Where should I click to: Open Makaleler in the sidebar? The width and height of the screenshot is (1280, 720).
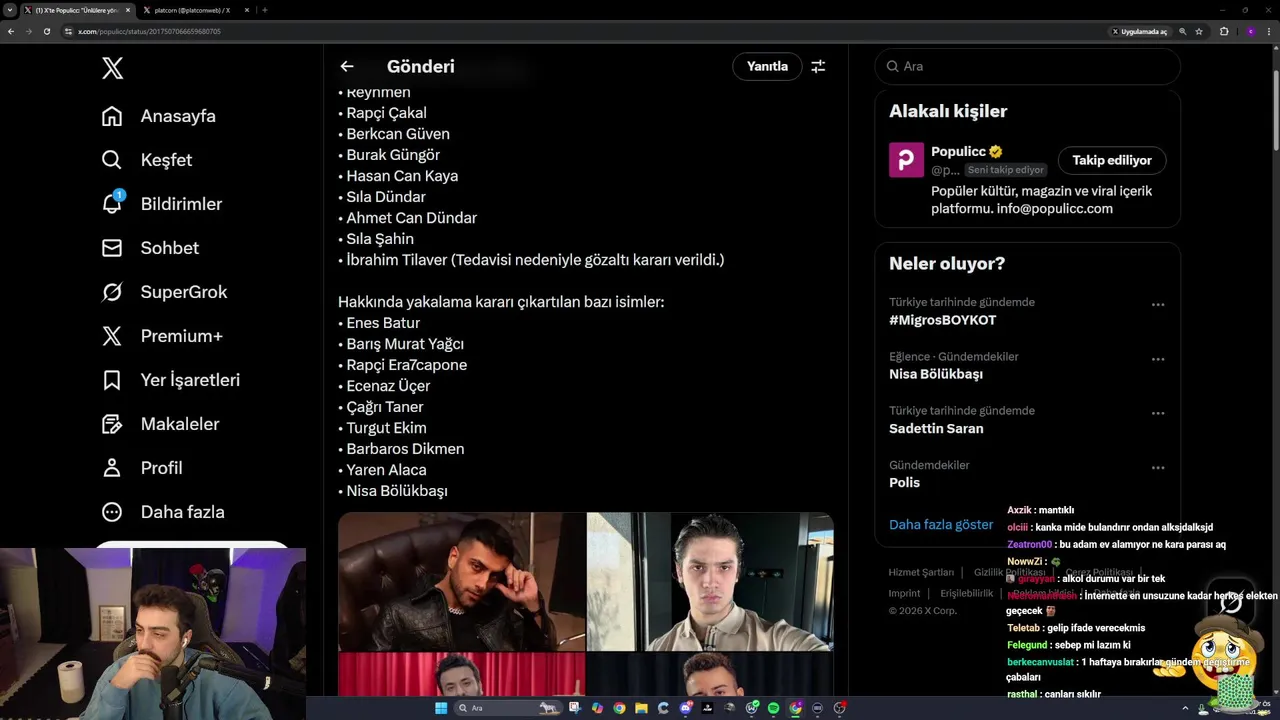click(160, 424)
